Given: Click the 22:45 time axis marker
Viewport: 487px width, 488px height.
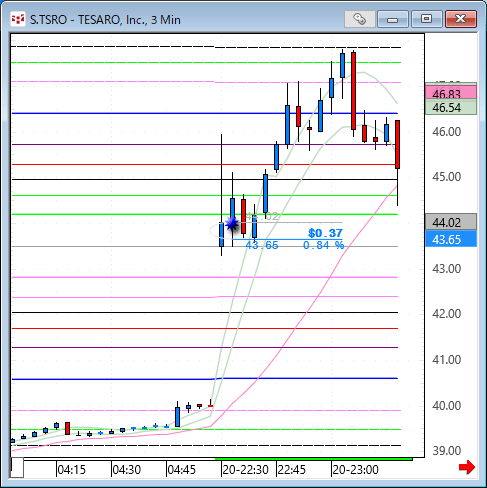Looking at the screenshot, I should 291,469.
